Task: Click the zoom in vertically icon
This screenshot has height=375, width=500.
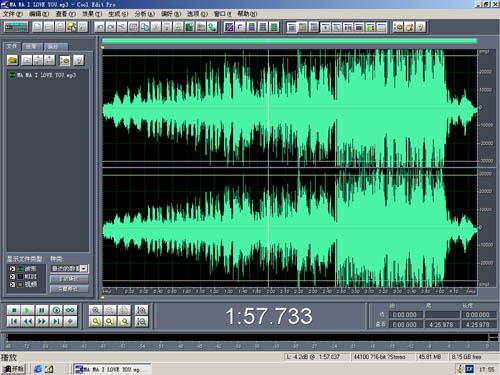Action: [141, 310]
